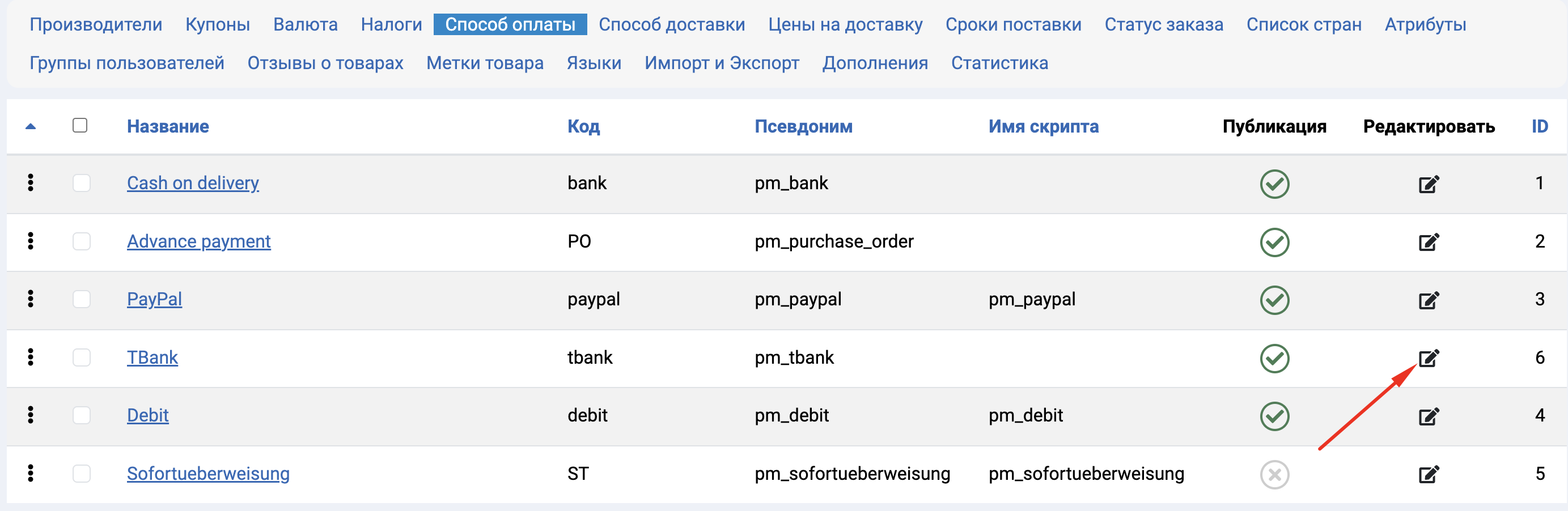Sort table by Название column
1568x511 pixels.
(168, 126)
